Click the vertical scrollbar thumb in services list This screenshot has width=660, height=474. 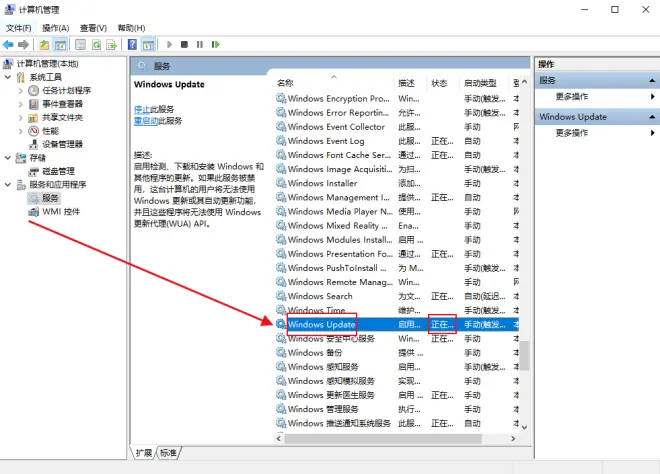(x=524, y=356)
